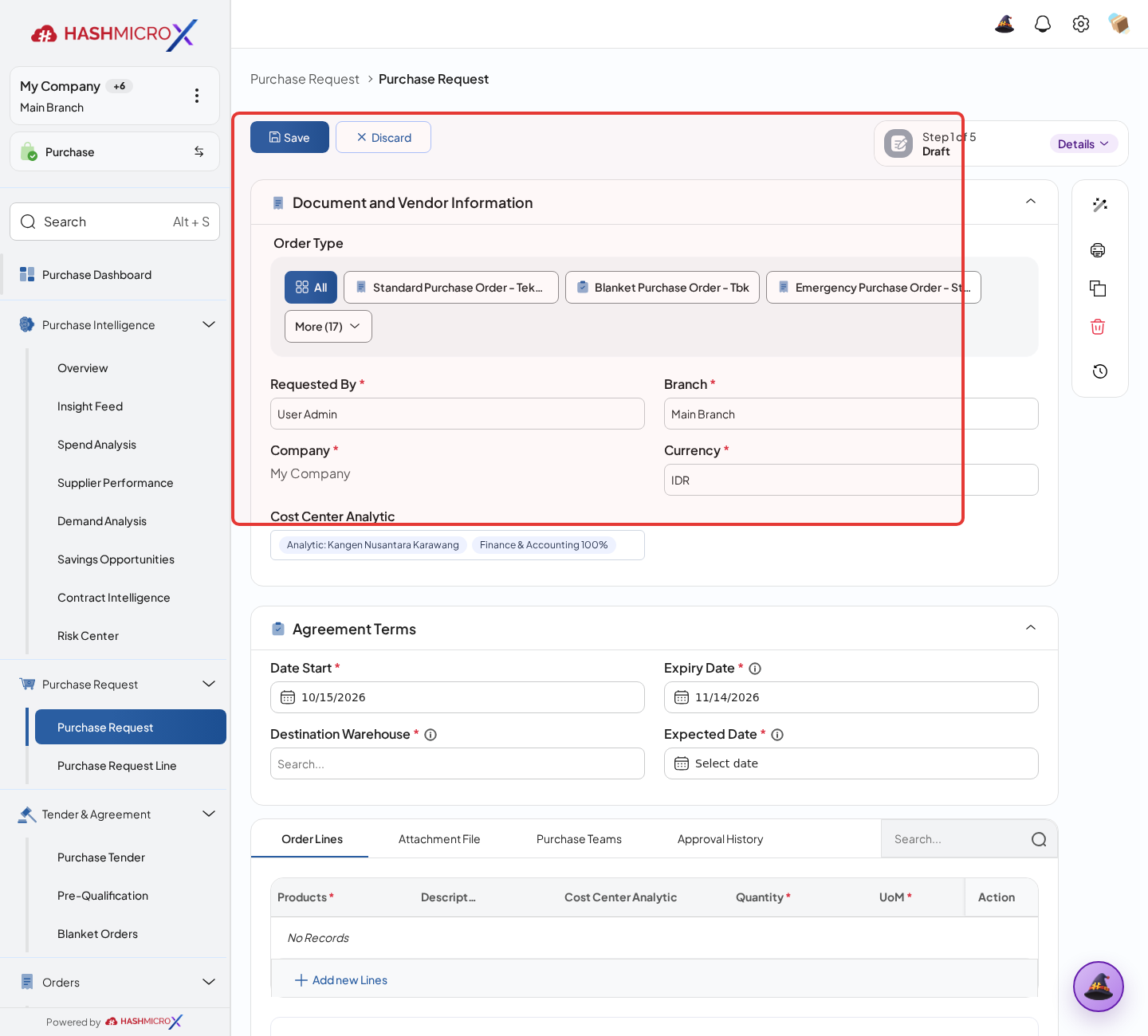Click the floating wizard assistant button

point(1099,987)
